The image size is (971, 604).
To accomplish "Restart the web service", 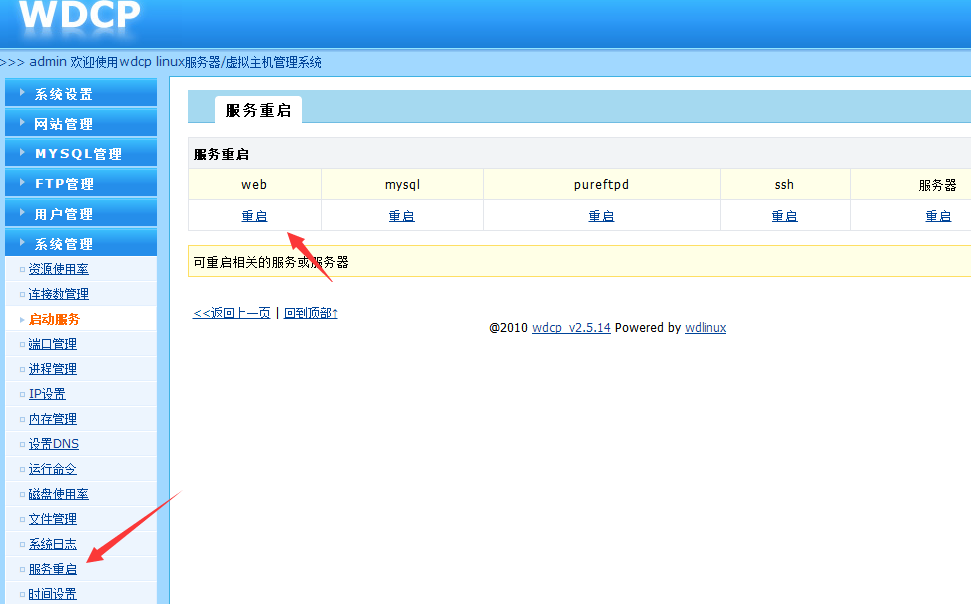I will pos(255,216).
